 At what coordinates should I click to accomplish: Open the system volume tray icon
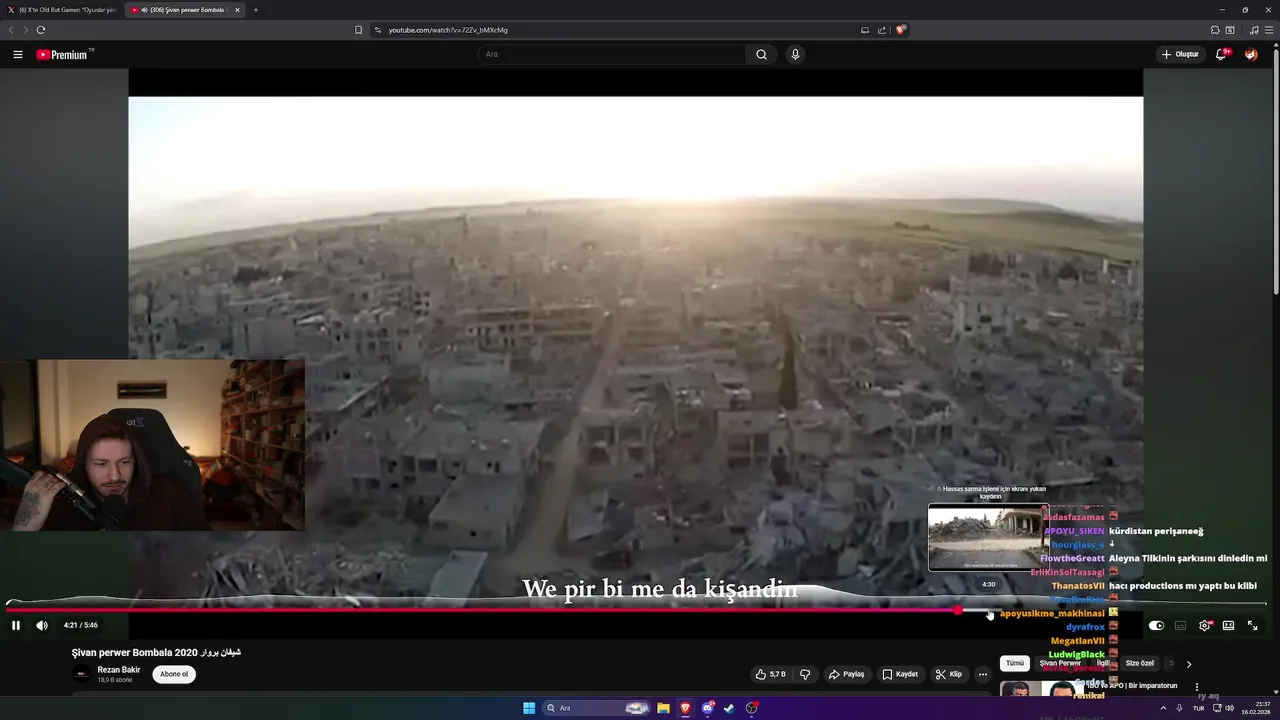[x=1229, y=708]
